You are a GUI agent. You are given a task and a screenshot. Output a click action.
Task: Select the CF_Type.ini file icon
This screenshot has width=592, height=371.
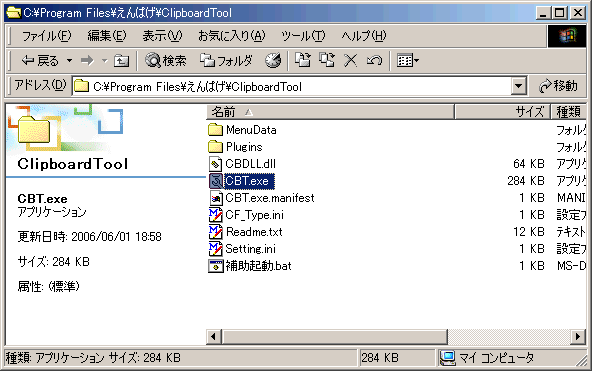(x=215, y=215)
